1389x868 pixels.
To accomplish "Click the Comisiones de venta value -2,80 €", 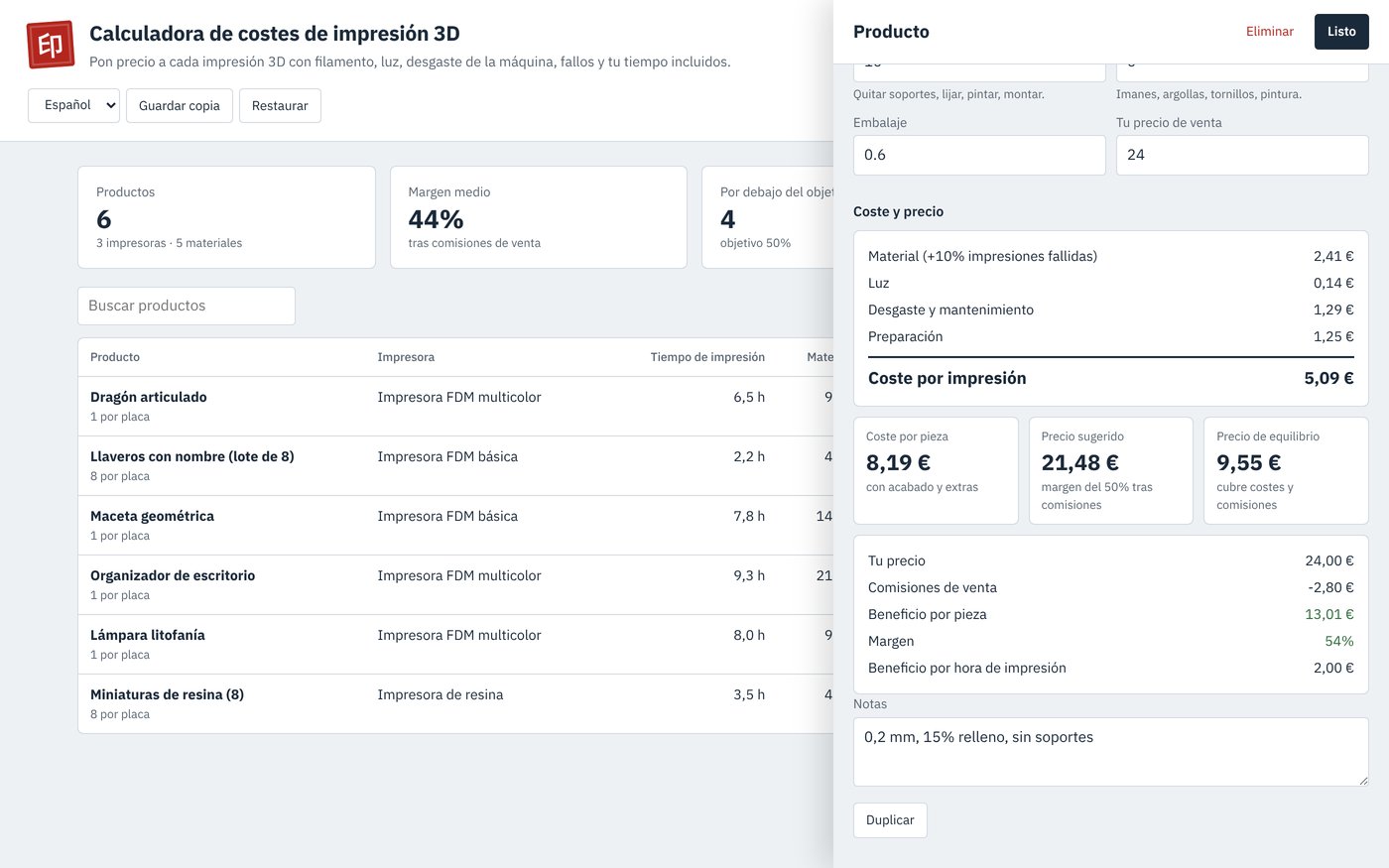I will (x=1330, y=587).
